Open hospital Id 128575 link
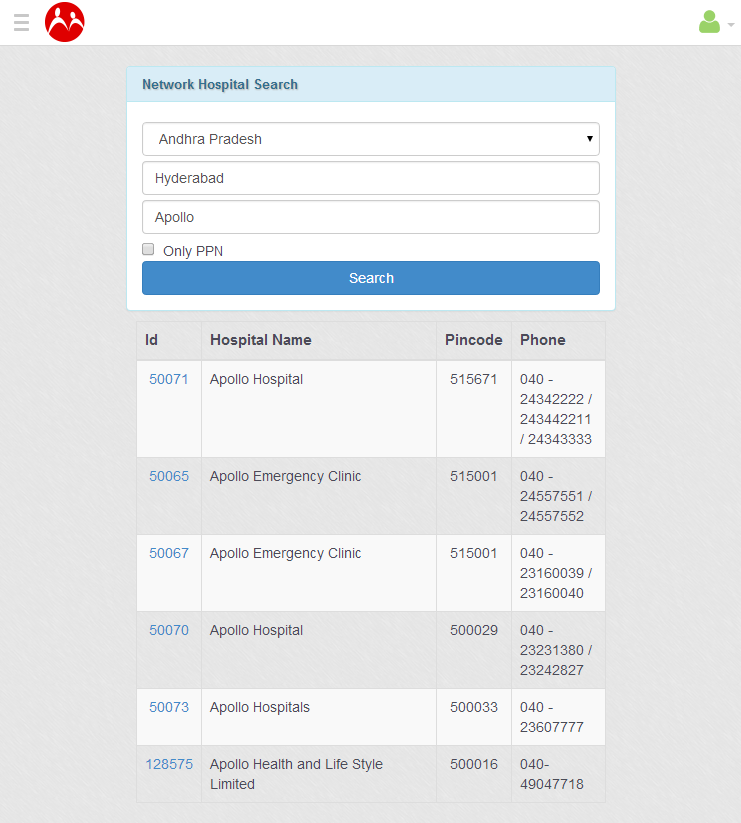Image resolution: width=741 pixels, height=823 pixels. pos(169,764)
